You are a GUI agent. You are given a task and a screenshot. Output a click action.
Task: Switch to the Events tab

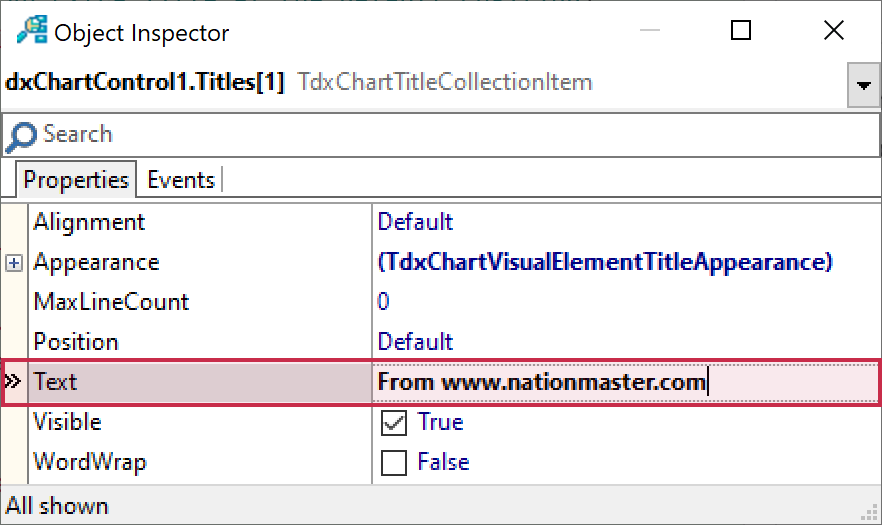click(x=180, y=180)
